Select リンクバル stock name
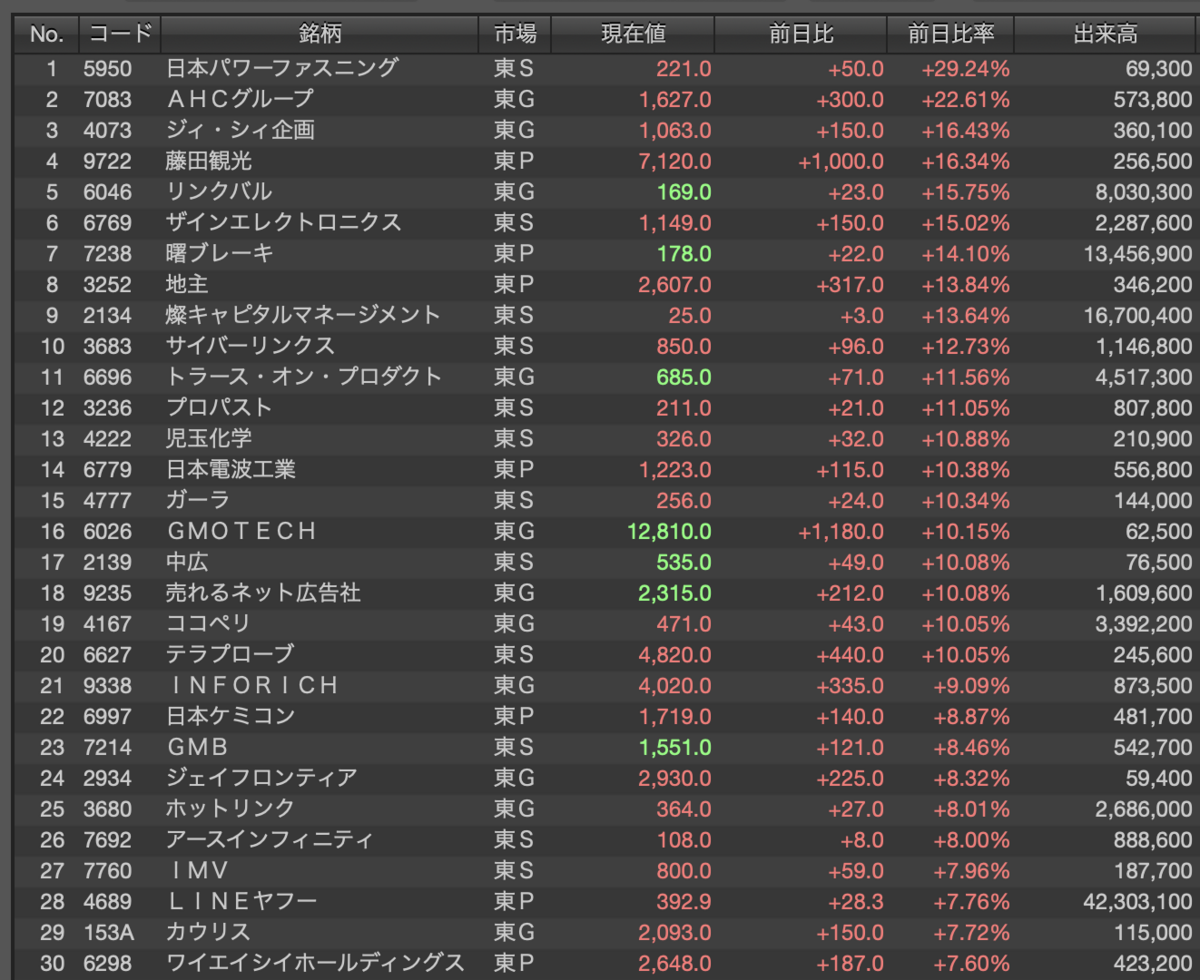Image resolution: width=1200 pixels, height=980 pixels. tap(219, 192)
